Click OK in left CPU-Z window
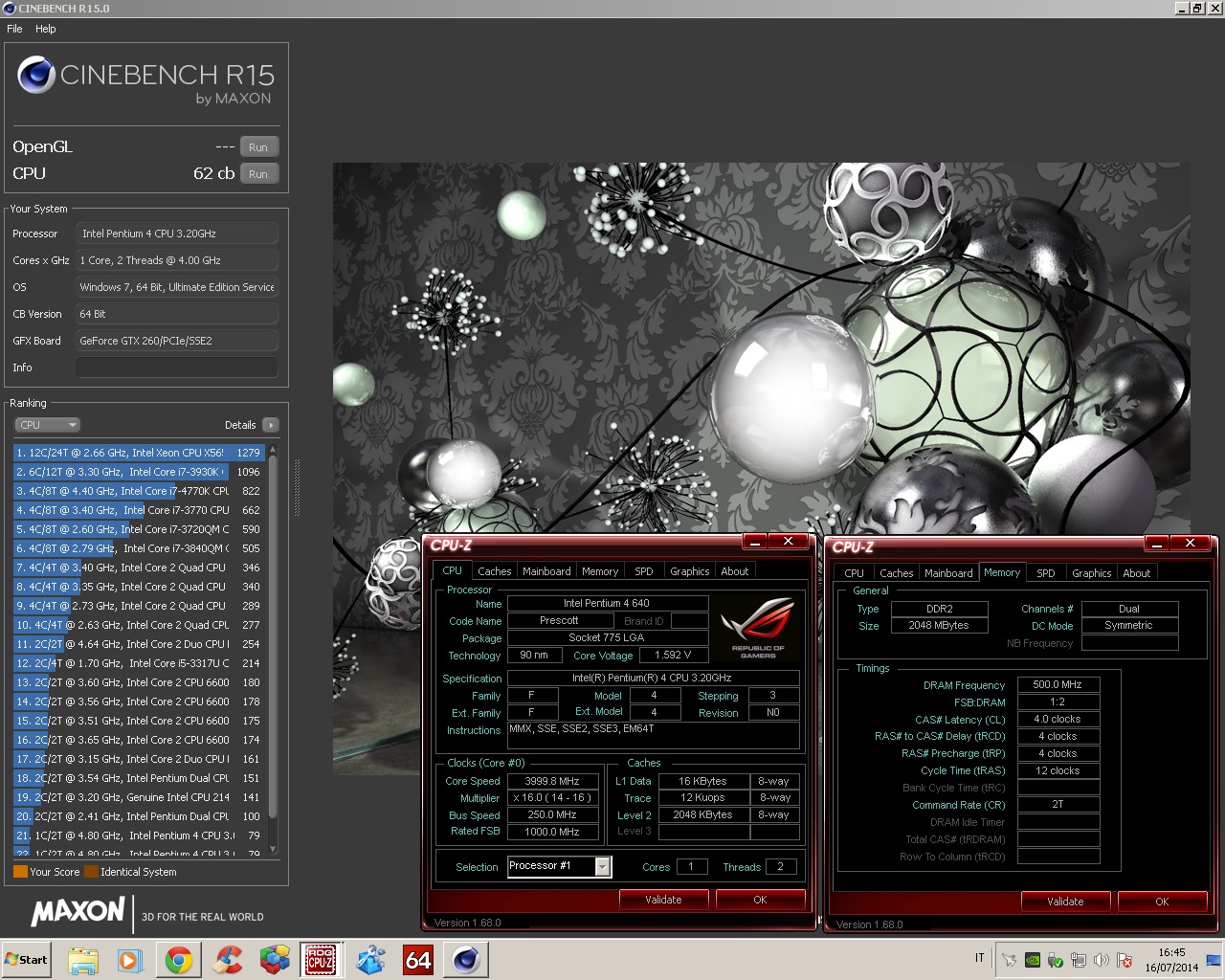Viewport: 1225px width, 980px height. 760,900
